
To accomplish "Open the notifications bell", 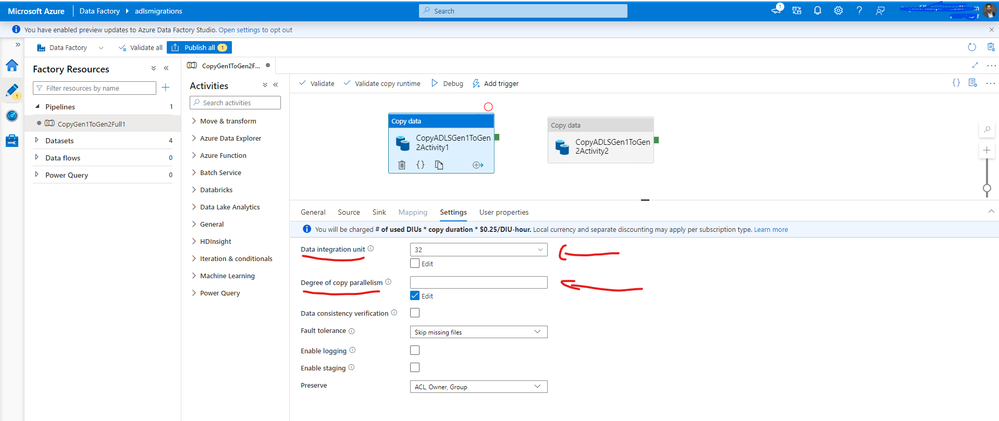I will [817, 11].
